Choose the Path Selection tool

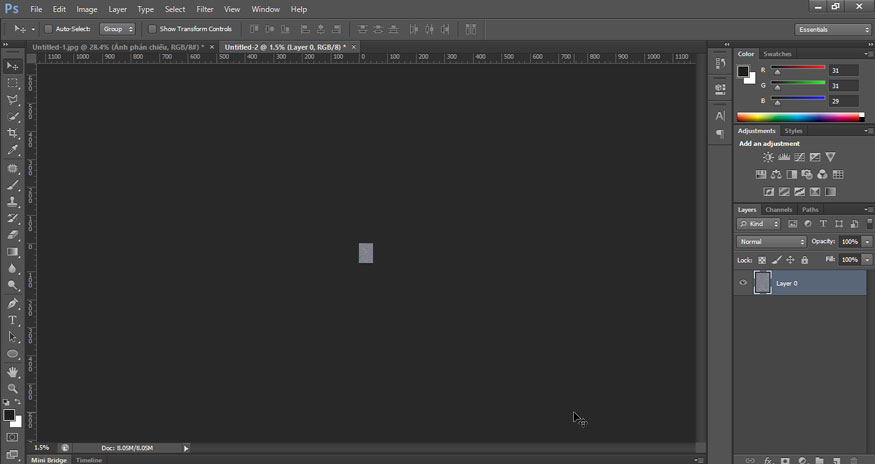click(12, 337)
